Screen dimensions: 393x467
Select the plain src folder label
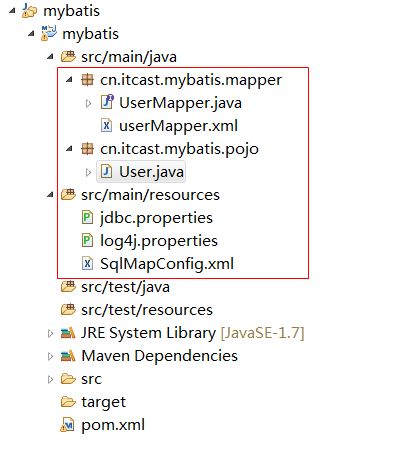coord(91,380)
